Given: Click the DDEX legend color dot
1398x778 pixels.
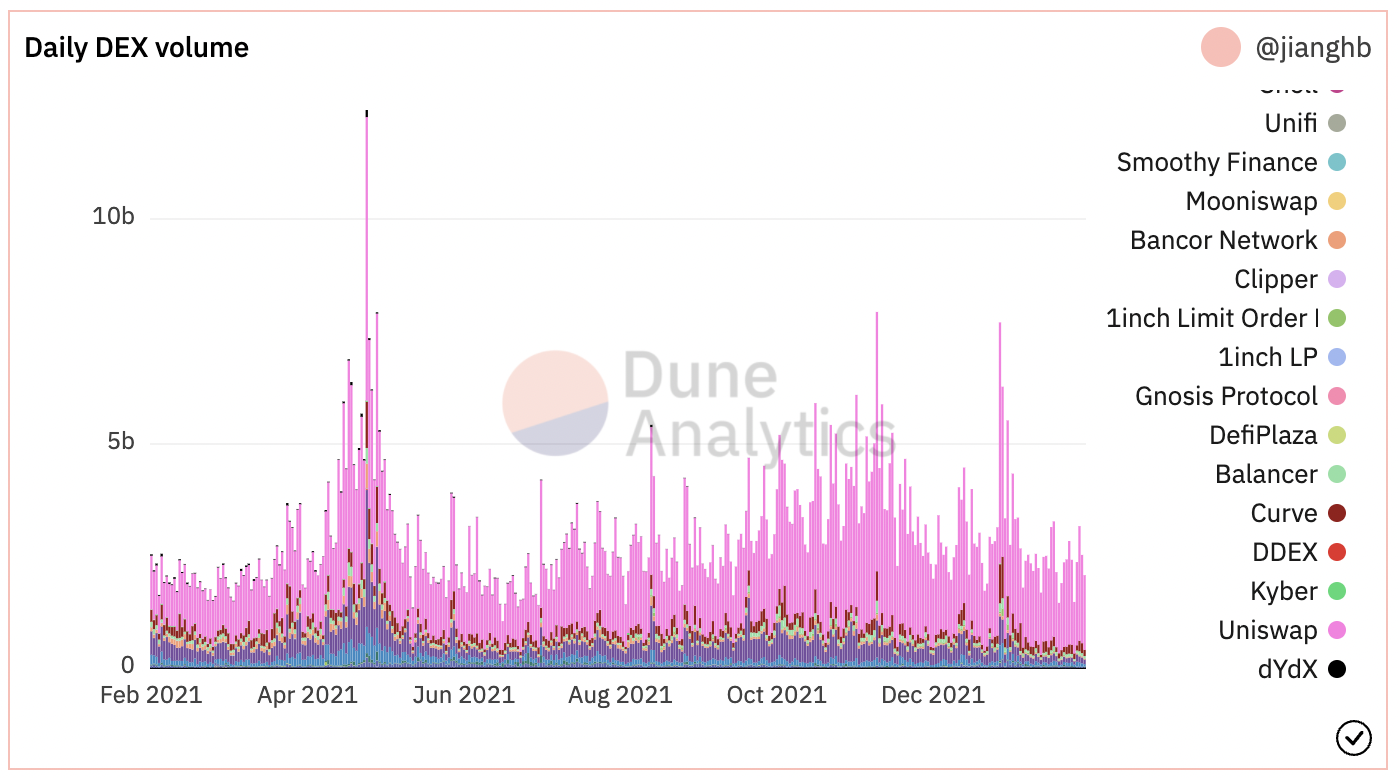Looking at the screenshot, I should coord(1337,553).
